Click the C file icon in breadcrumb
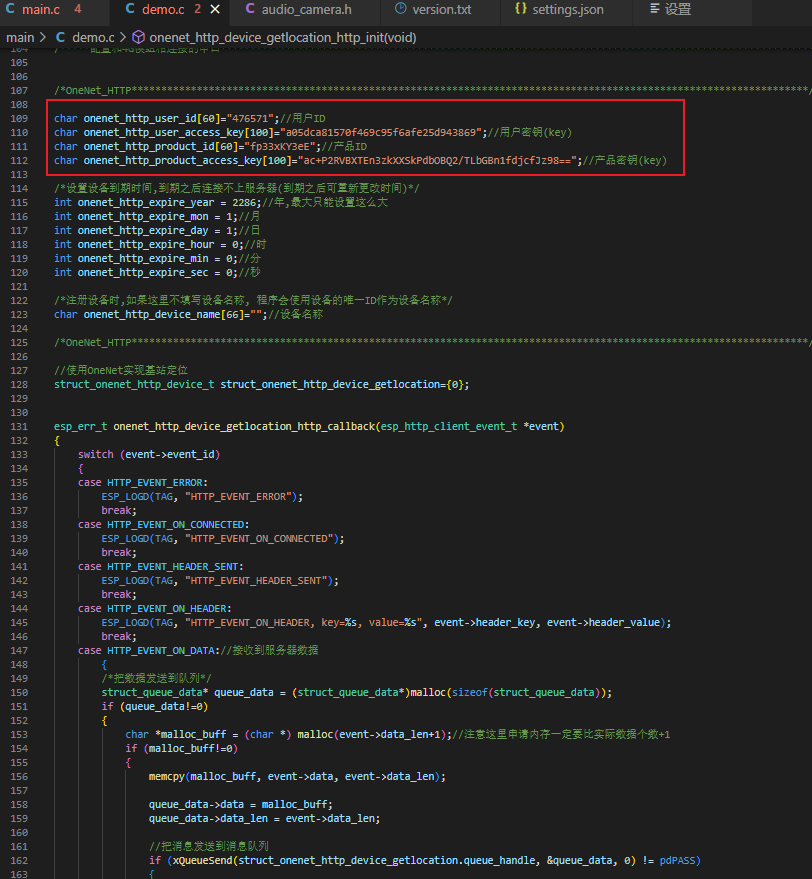Viewport: 812px width, 879px height. coord(61,38)
